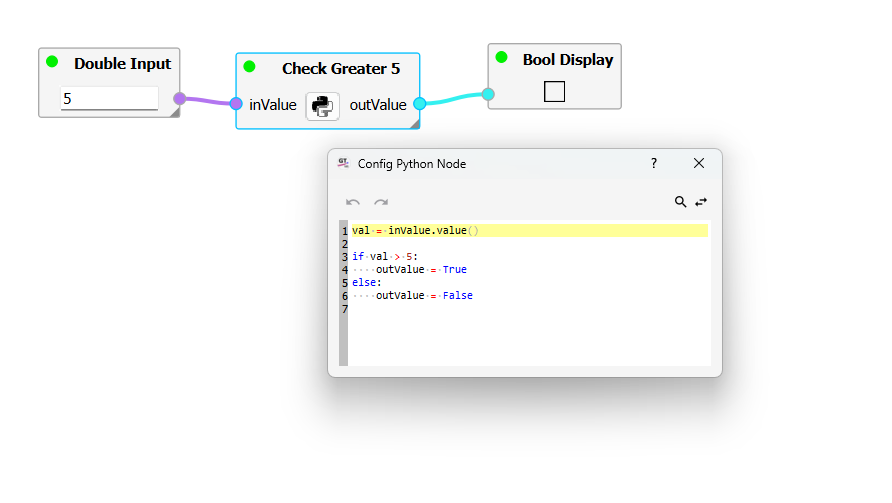
Task: Select the outValue output port
Action: tap(420, 104)
